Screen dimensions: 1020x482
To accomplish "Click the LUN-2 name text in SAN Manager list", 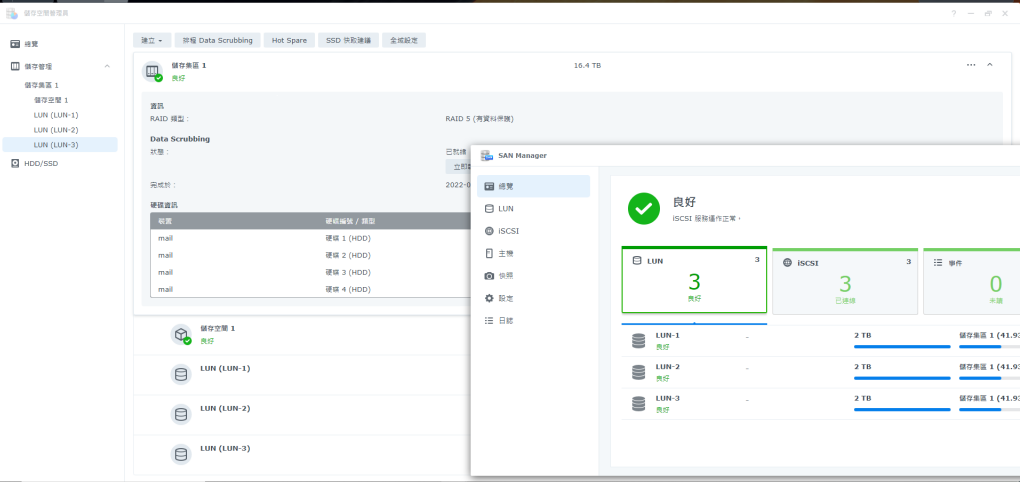I will tap(667, 367).
